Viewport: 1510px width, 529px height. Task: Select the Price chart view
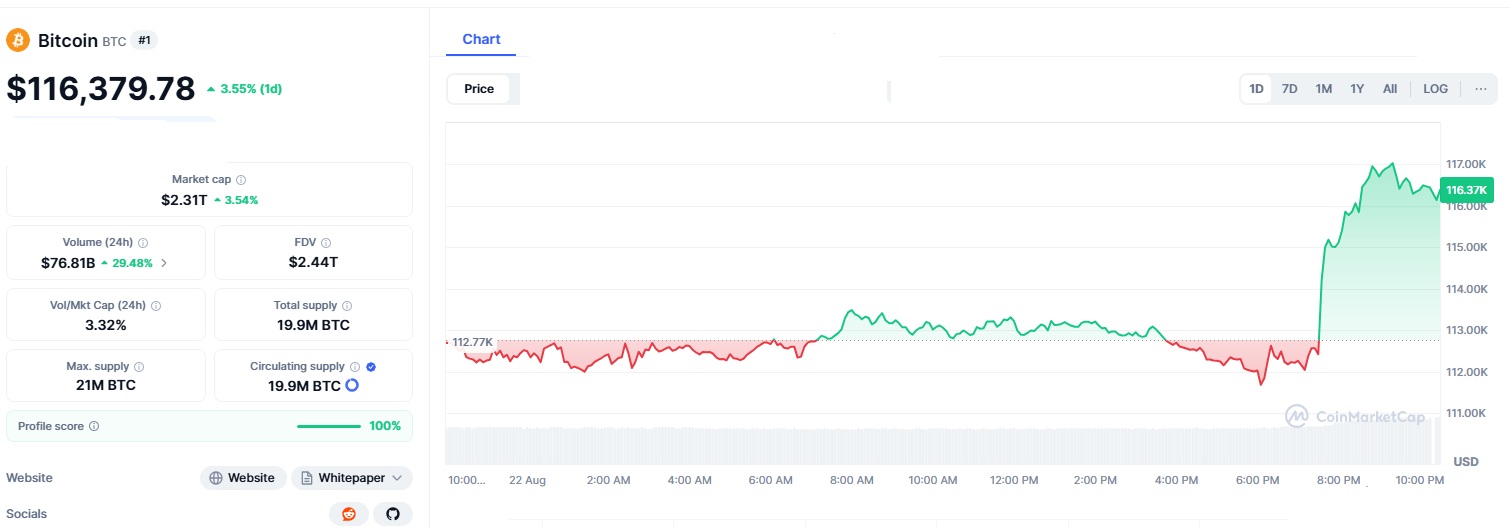[x=479, y=89]
